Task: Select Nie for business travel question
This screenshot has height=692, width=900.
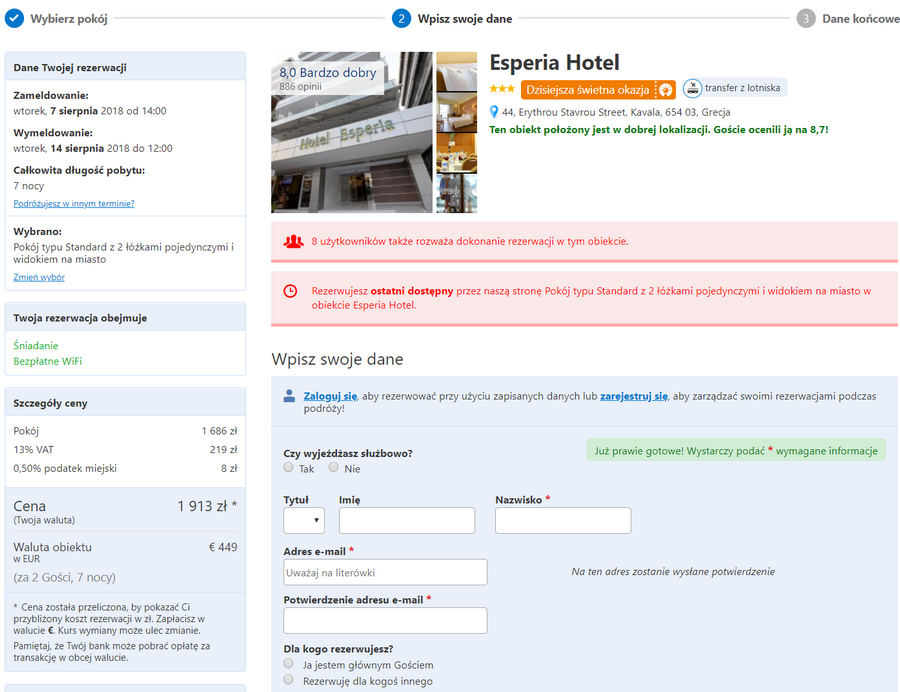Action: [333, 467]
